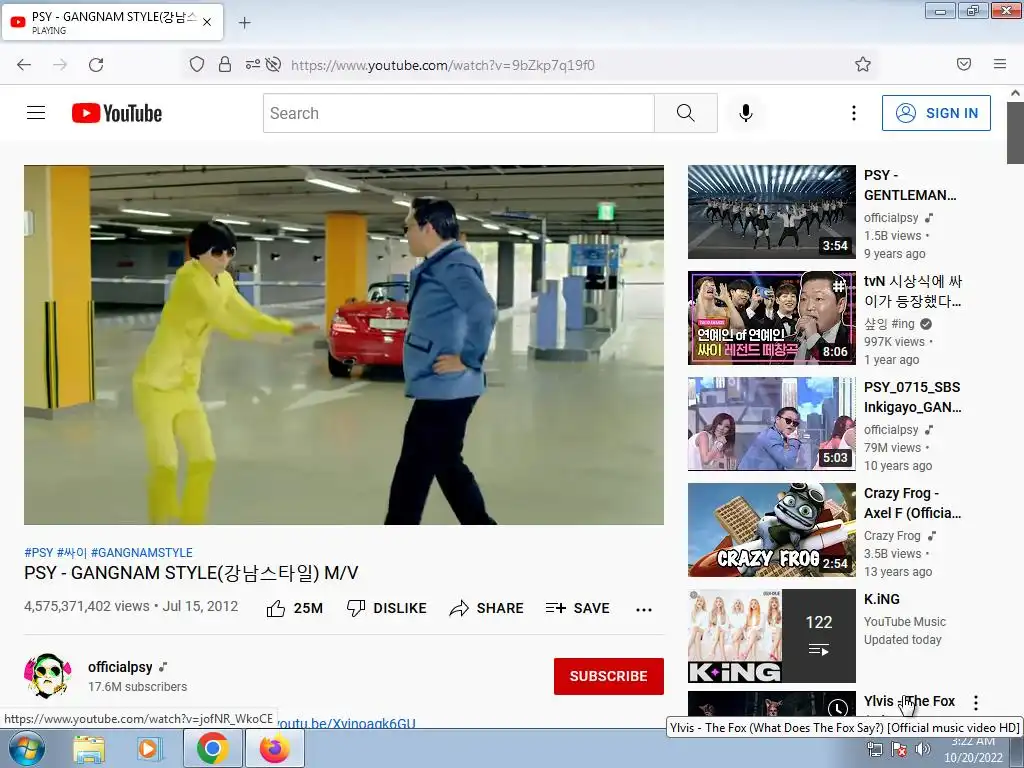This screenshot has height=768, width=1024.
Task: Click the page vertical scrollbar thumb
Action: [x=1015, y=134]
